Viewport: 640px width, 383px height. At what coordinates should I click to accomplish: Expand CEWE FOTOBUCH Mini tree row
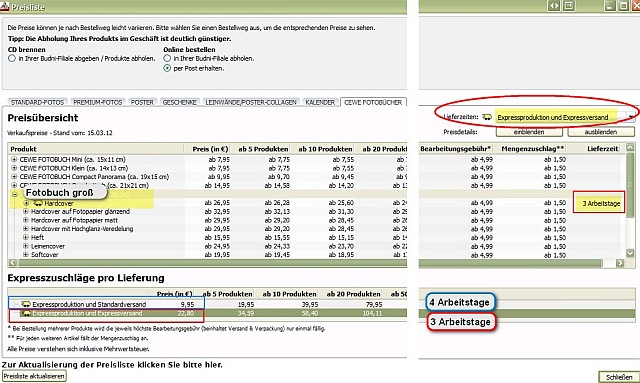coord(14,159)
